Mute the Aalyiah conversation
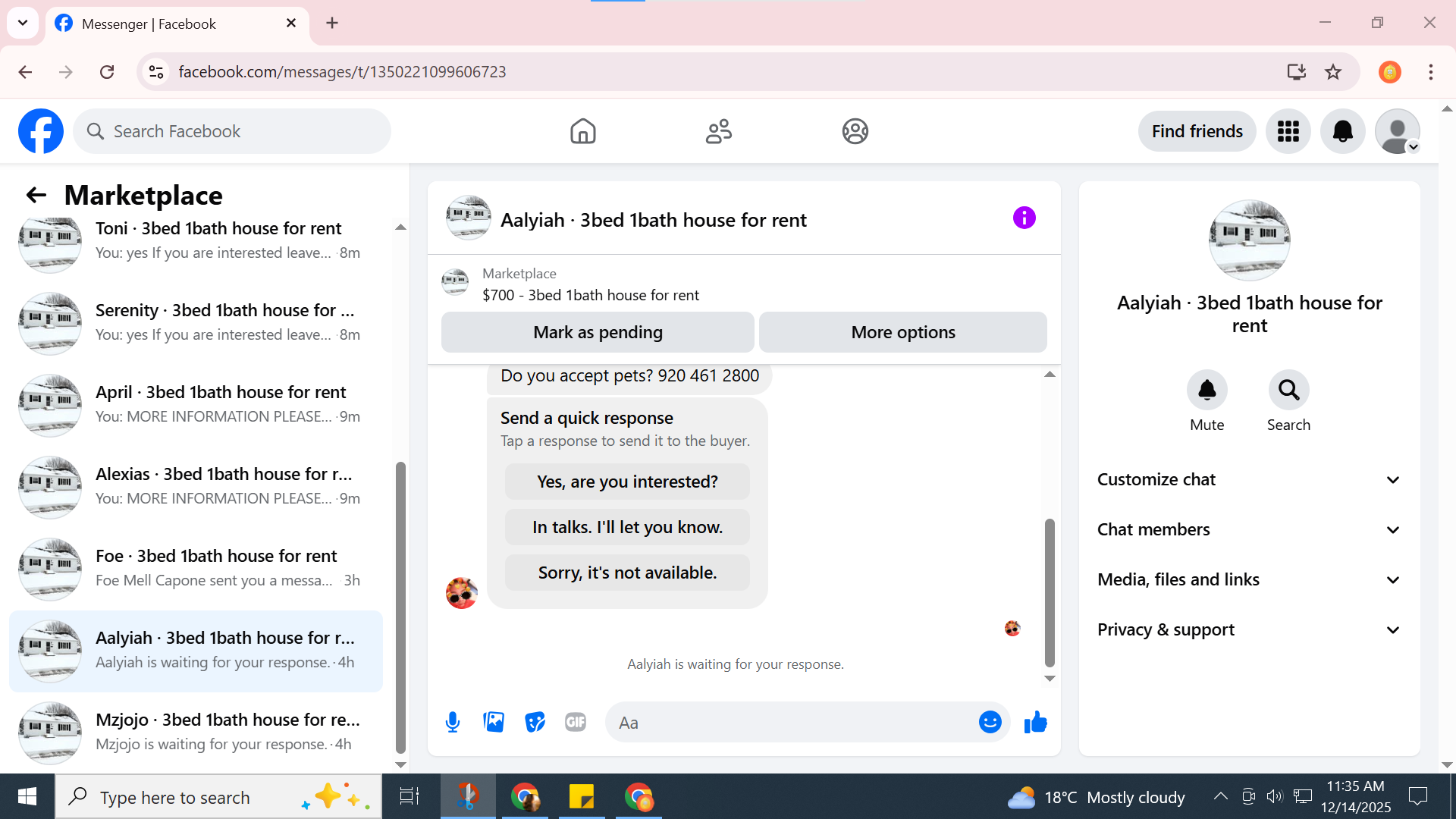Screen dimensions: 1456x819 pos(1207,390)
